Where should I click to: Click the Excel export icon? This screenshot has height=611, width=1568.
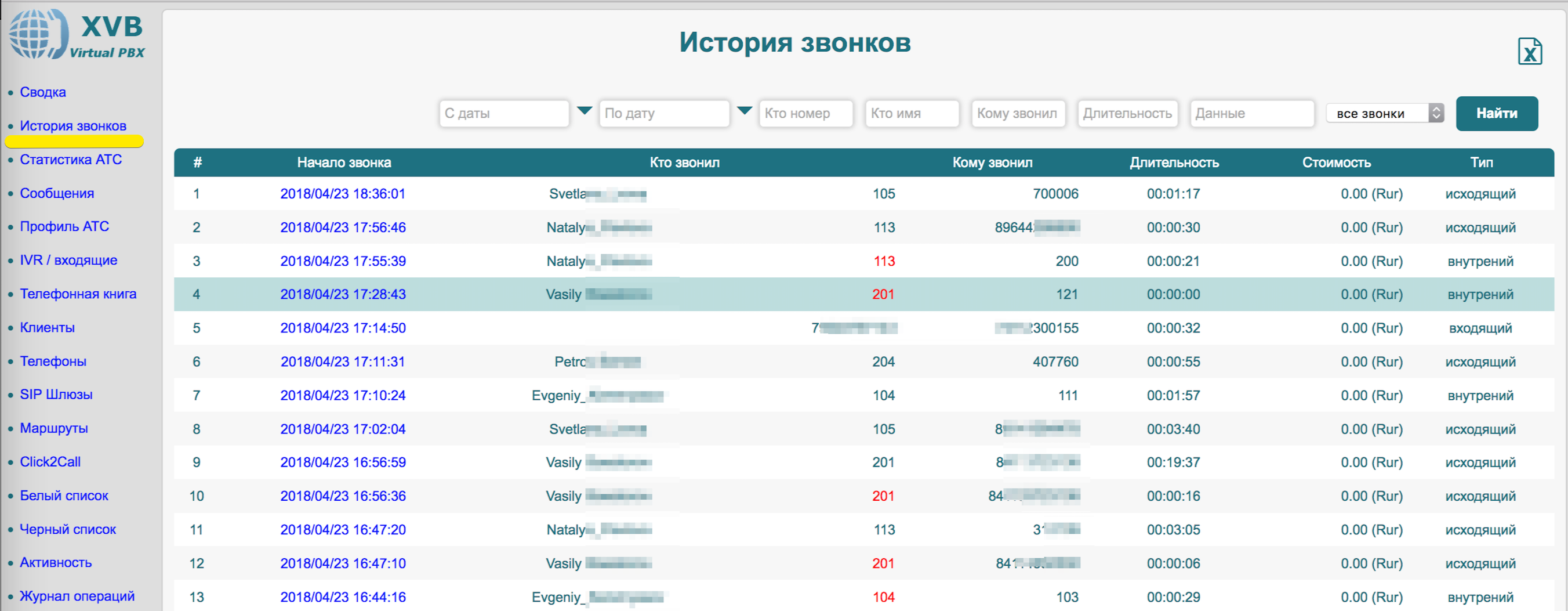tap(1529, 51)
